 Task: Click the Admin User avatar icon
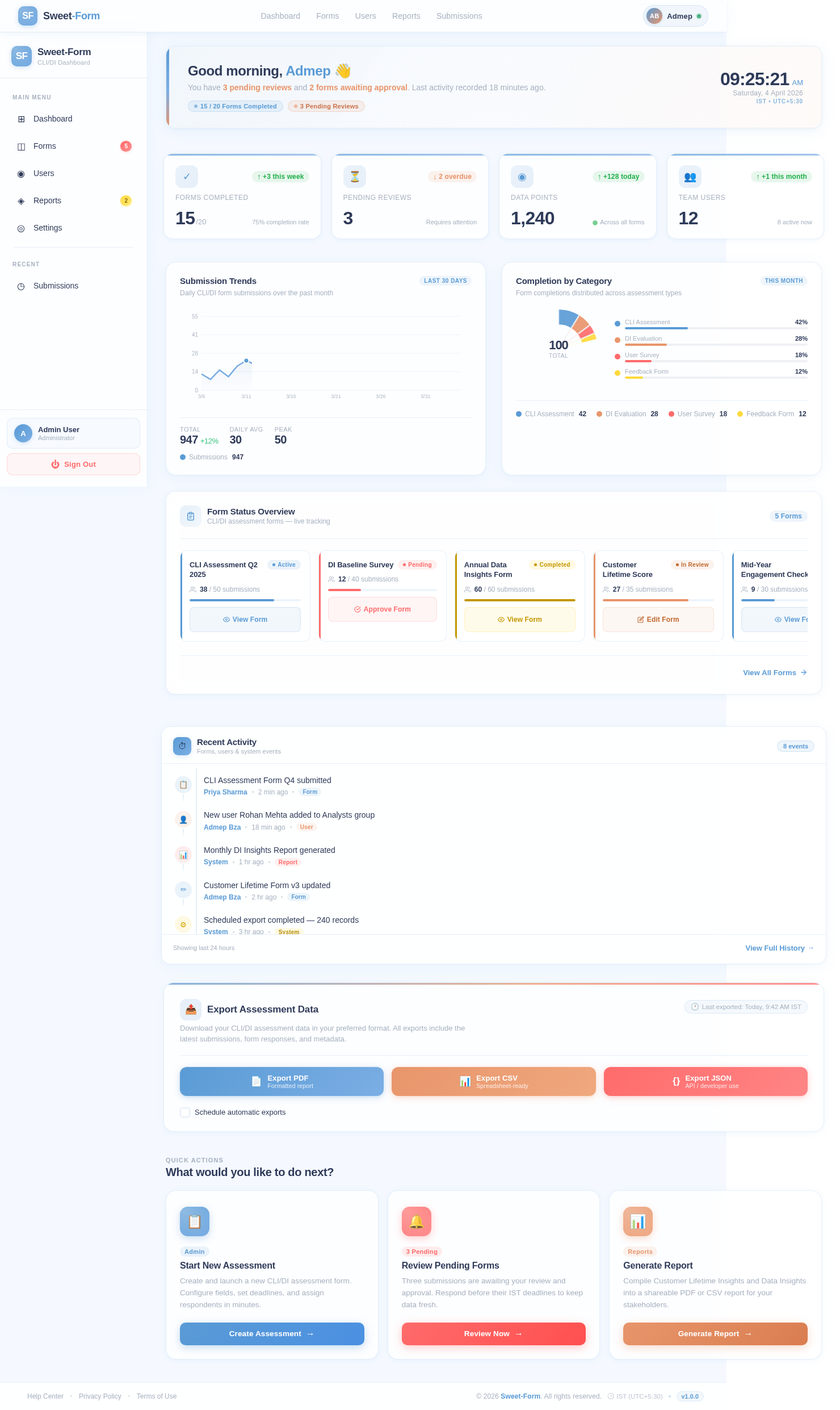pos(23,433)
